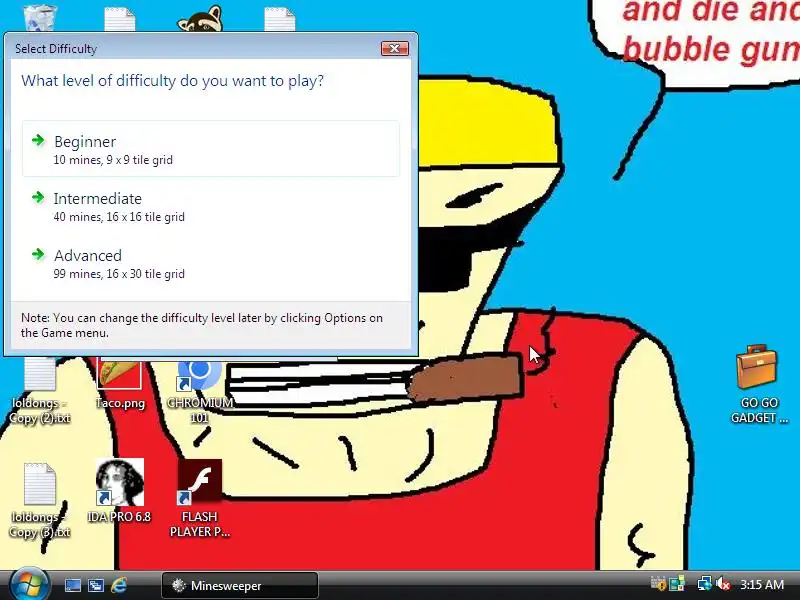
Task: Click the green arrow beside Intermediate
Action: 38,197
